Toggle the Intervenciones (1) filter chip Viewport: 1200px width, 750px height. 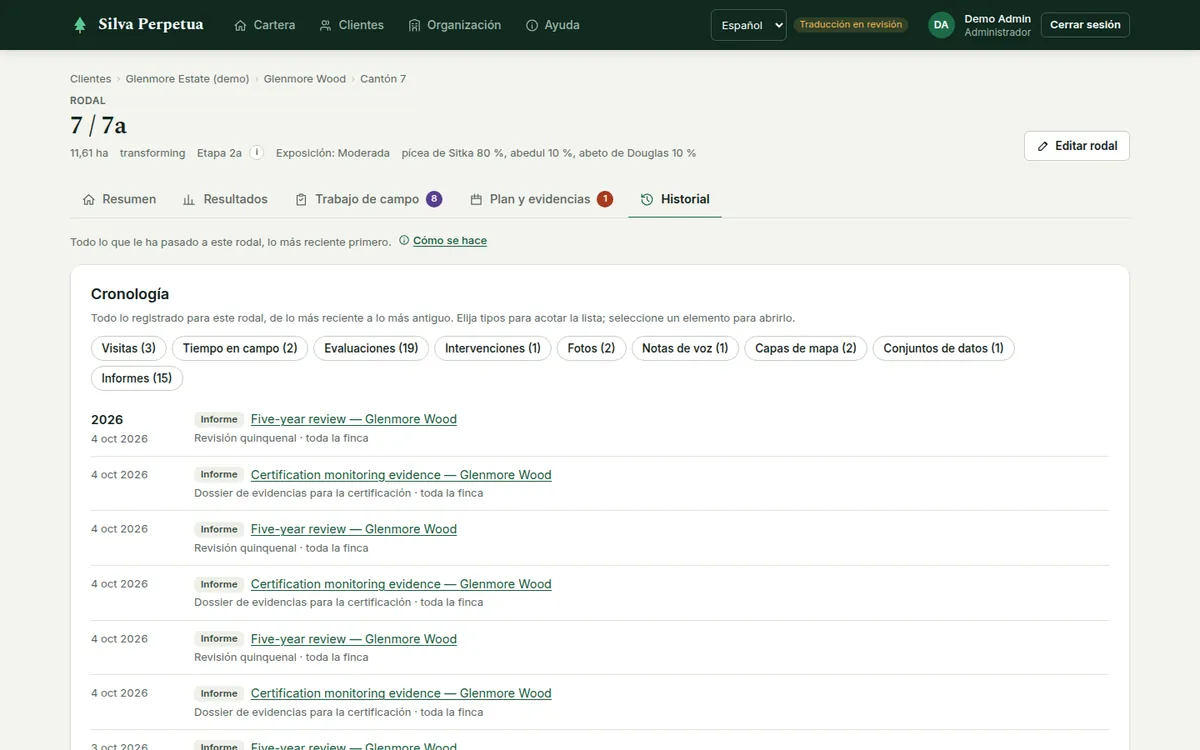coord(493,348)
